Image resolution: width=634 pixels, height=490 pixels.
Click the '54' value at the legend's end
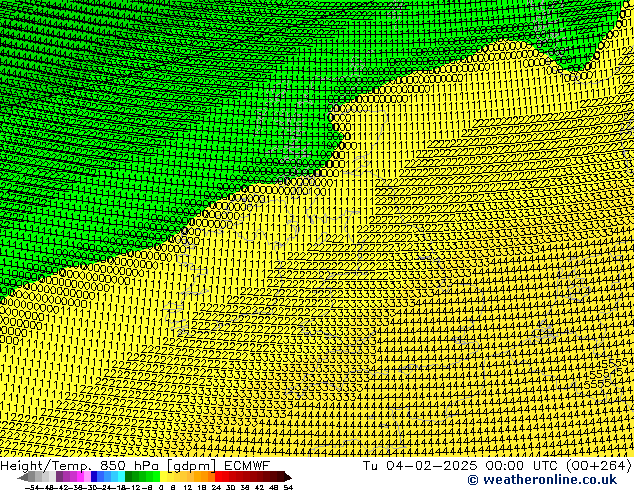pos(288,488)
